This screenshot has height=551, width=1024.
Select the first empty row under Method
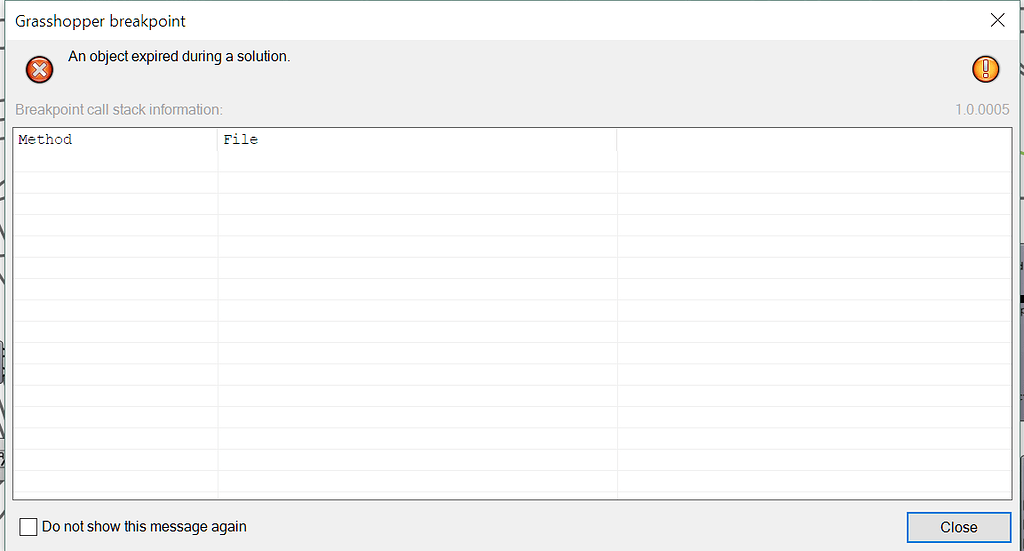coord(116,161)
